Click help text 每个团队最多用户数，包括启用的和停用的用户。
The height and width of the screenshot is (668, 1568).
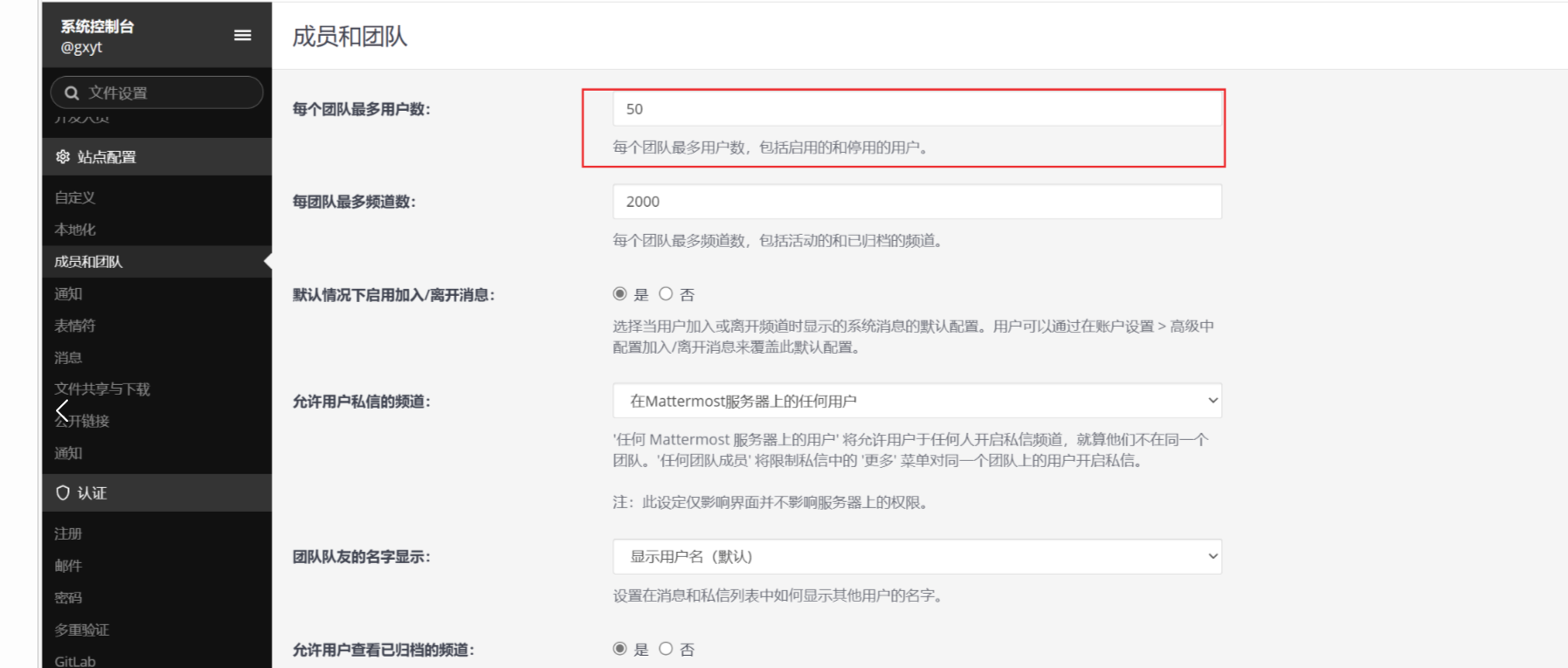[773, 148]
